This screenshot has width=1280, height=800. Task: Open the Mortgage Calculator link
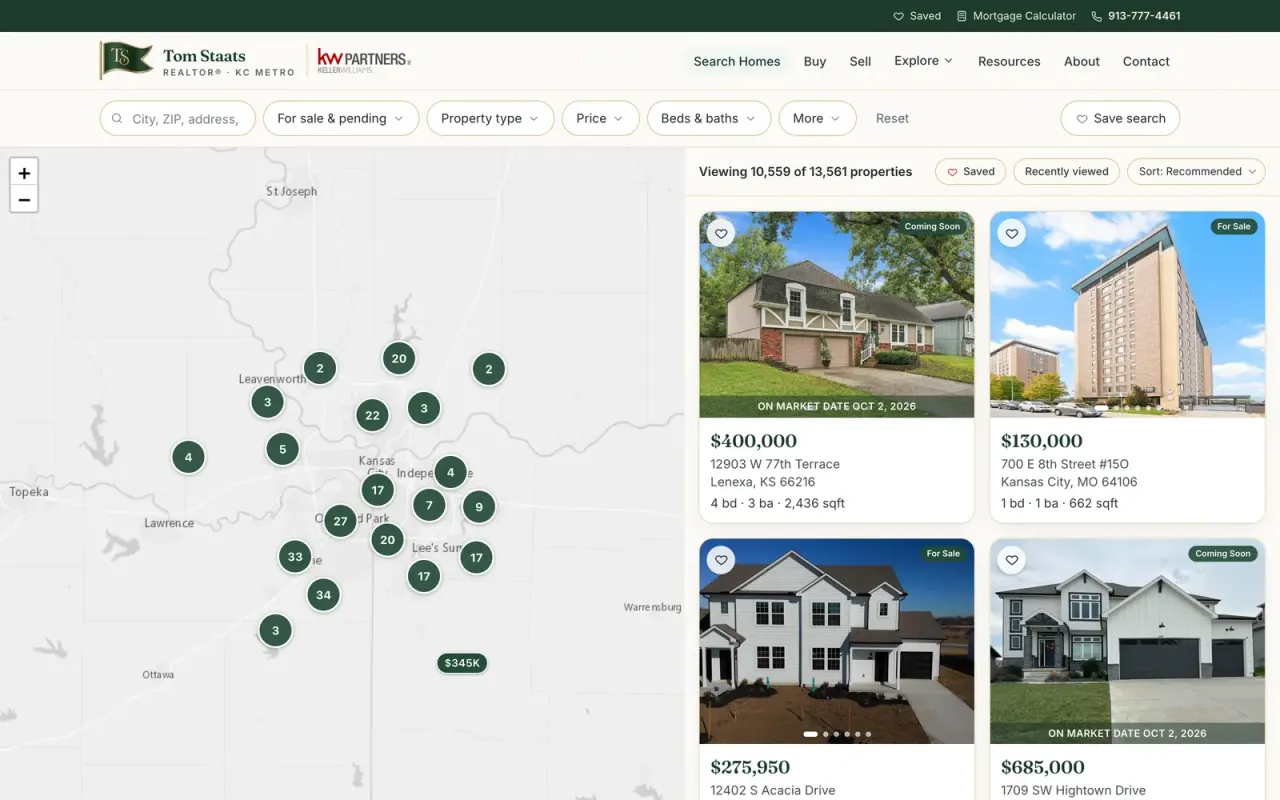pyautogui.click(x=1016, y=16)
